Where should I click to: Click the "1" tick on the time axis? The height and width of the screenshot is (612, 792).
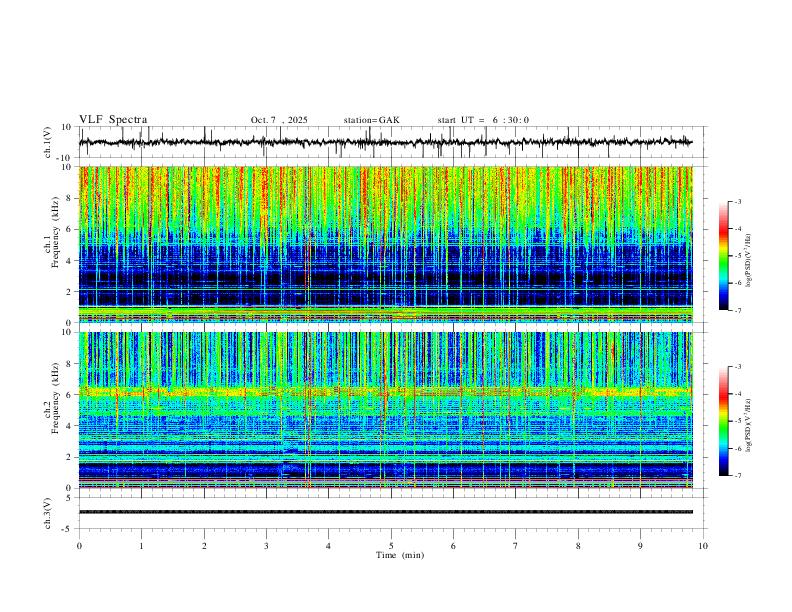click(141, 546)
